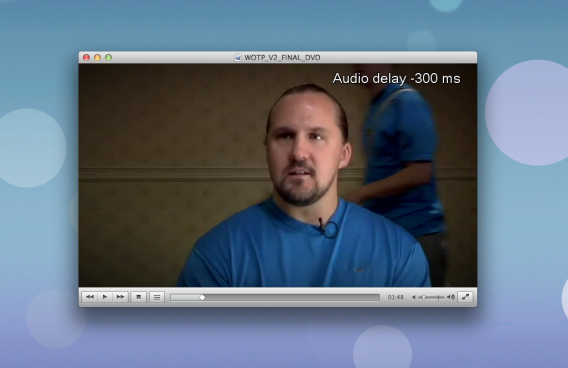568x368 pixels.
Task: Jump to the middle of the seek bar
Action: (275, 297)
